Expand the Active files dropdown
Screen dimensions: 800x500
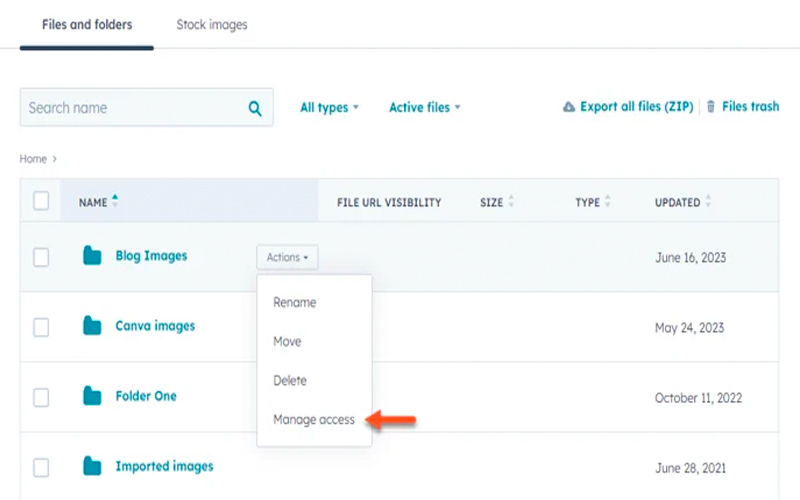pos(424,108)
